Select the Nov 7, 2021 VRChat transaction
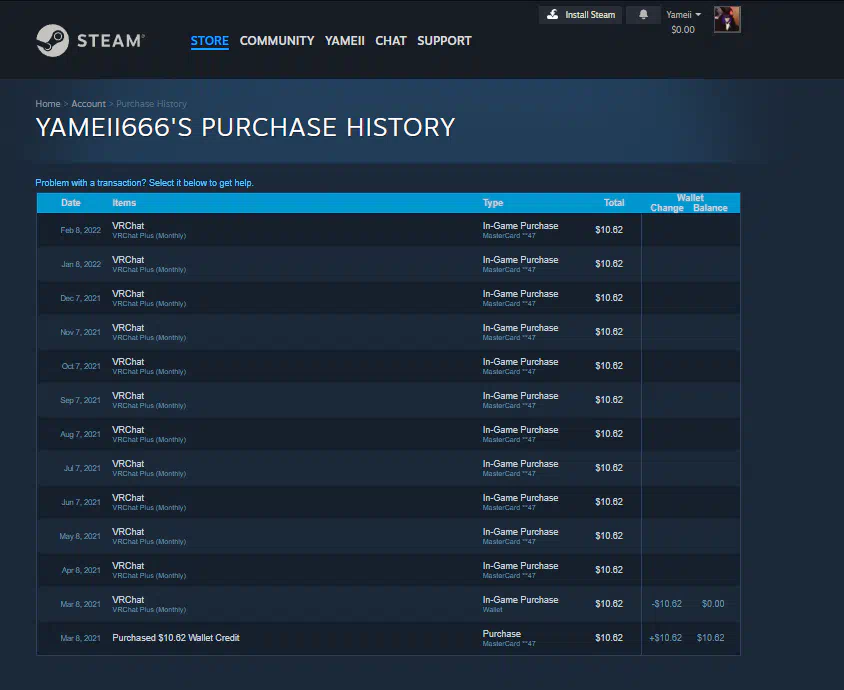The width and height of the screenshot is (844, 690). click(x=388, y=332)
